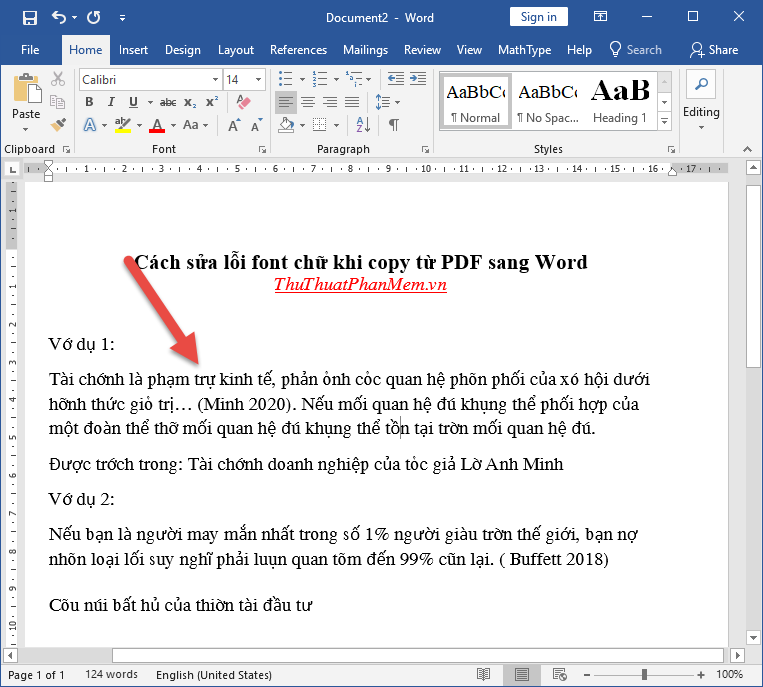The image size is (763, 687).
Task: Align text left
Action: [x=286, y=102]
